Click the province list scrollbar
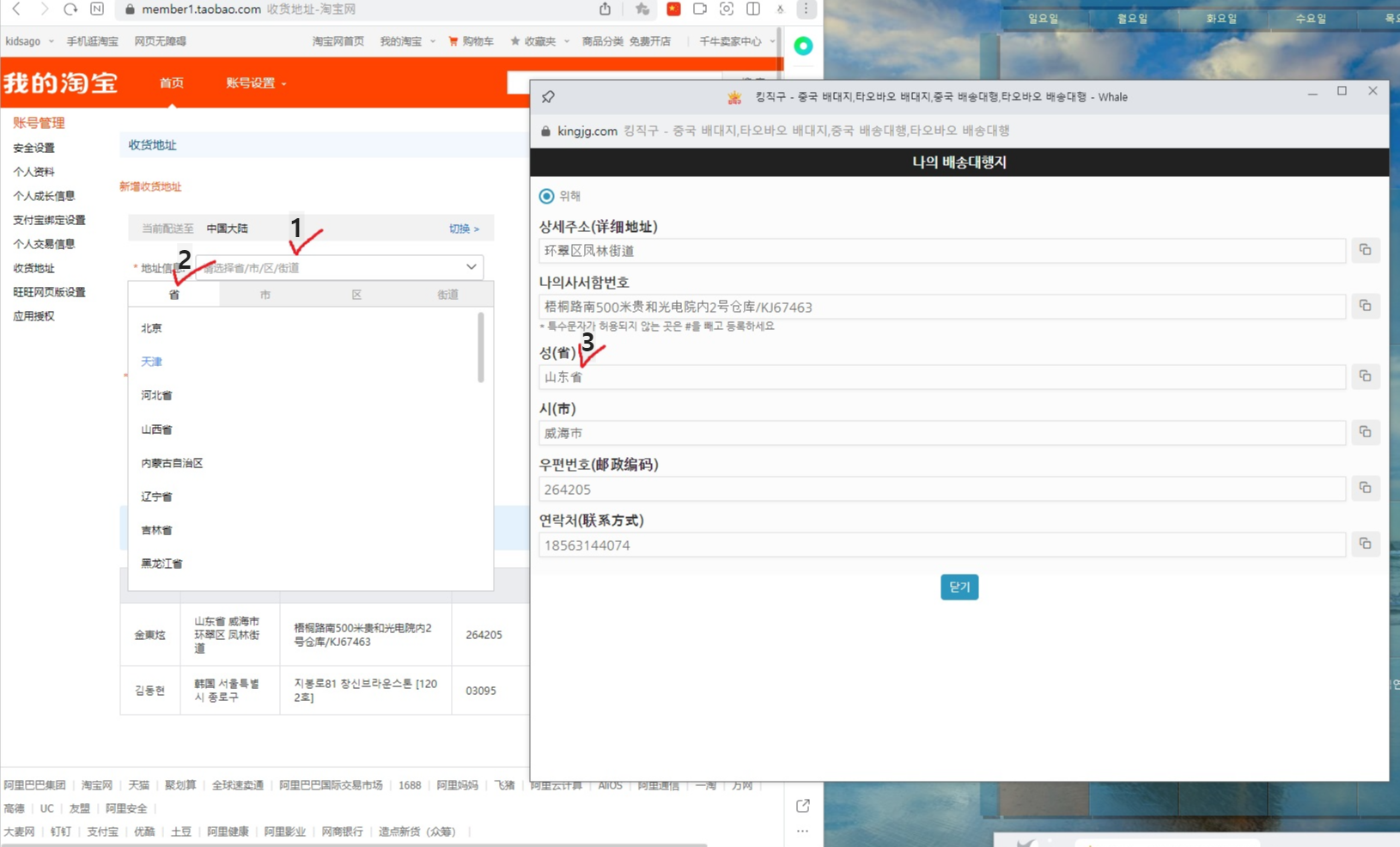Screen dimensions: 1400x847 (481, 347)
